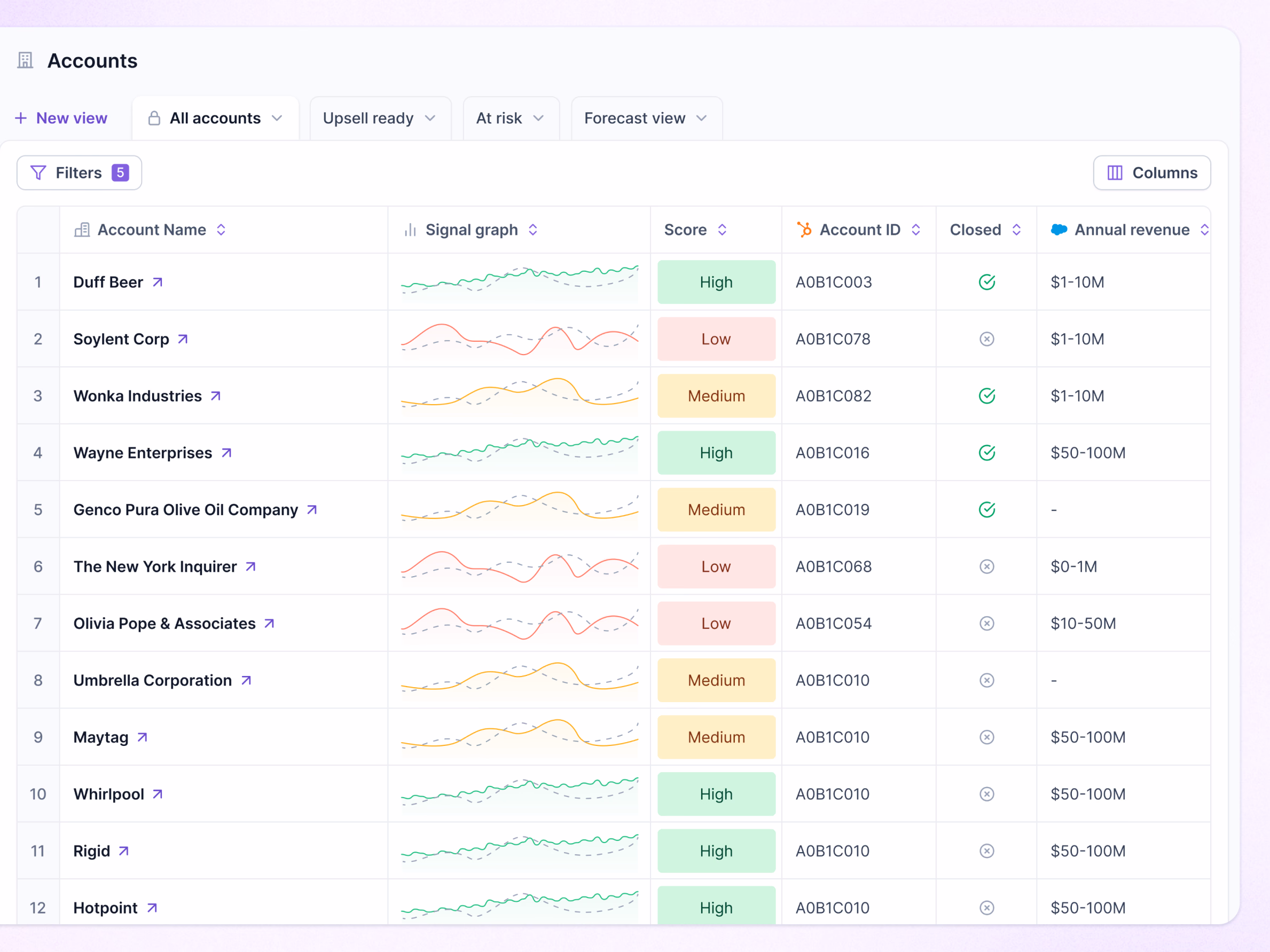The width and height of the screenshot is (1270, 952).
Task: Open the Columns button
Action: pos(1152,172)
